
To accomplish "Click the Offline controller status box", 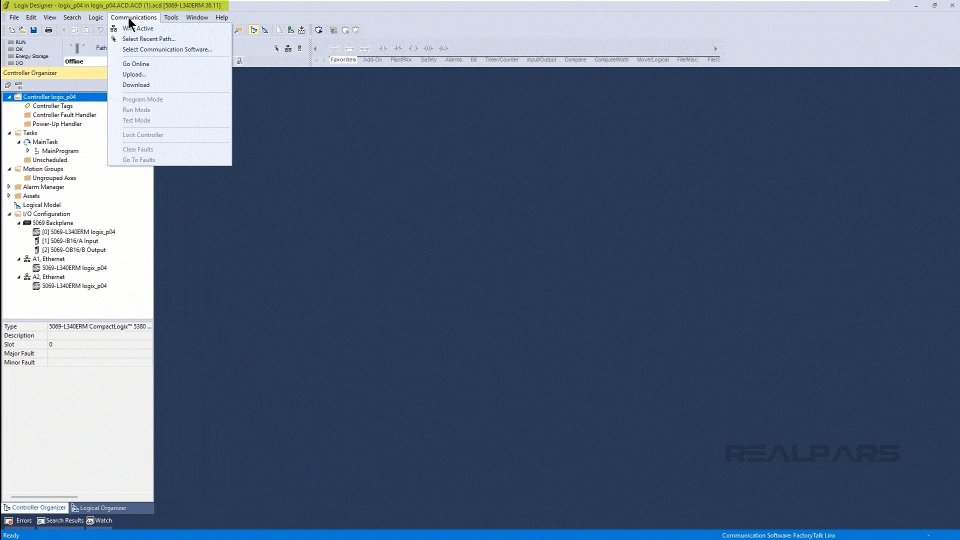I will 85,62.
